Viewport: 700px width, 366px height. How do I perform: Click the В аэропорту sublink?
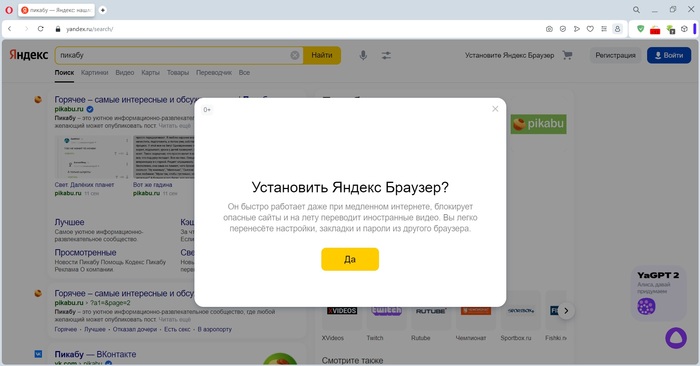[x=215, y=329]
